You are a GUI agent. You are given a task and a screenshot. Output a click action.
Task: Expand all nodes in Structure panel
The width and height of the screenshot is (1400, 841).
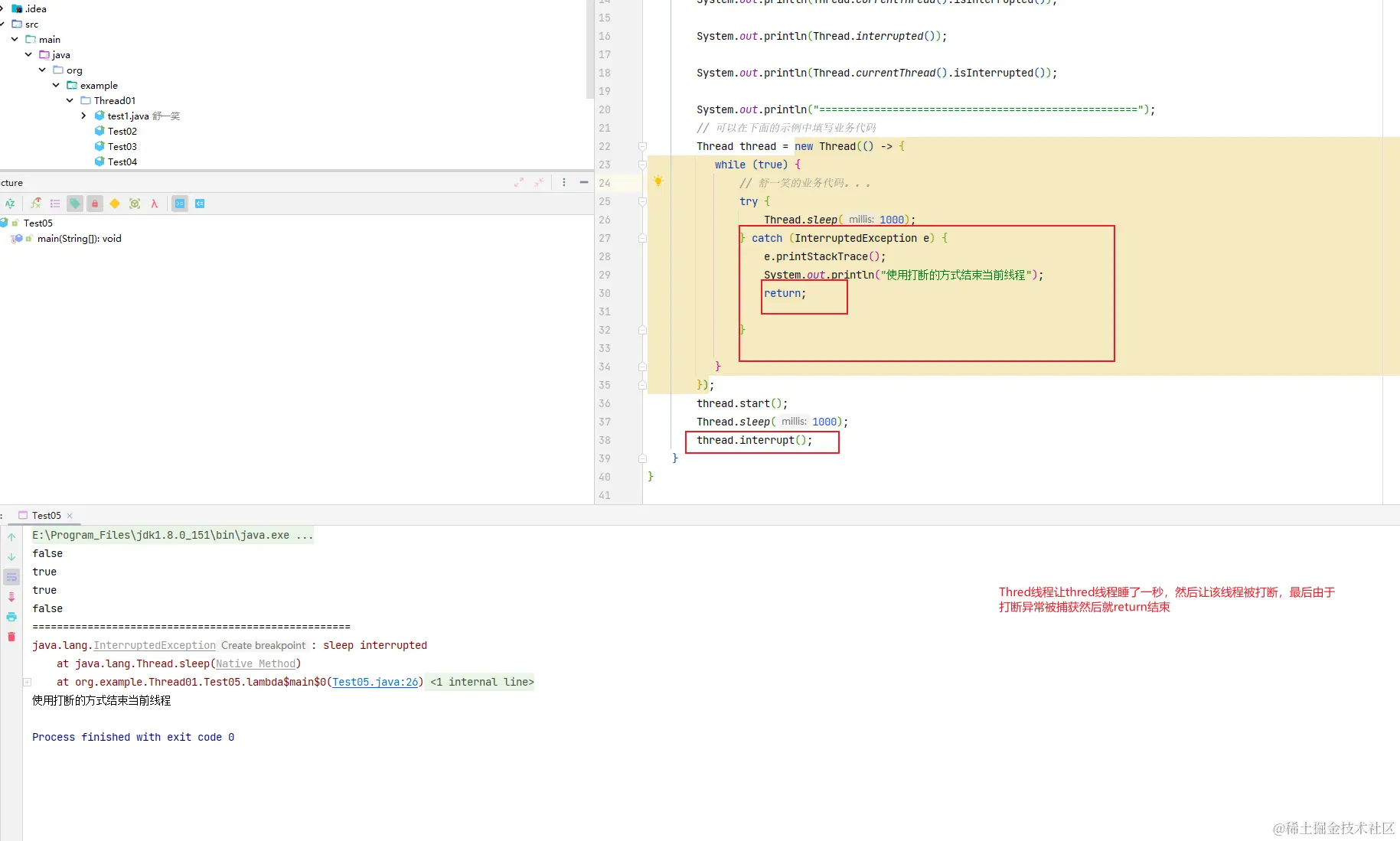pos(519,182)
